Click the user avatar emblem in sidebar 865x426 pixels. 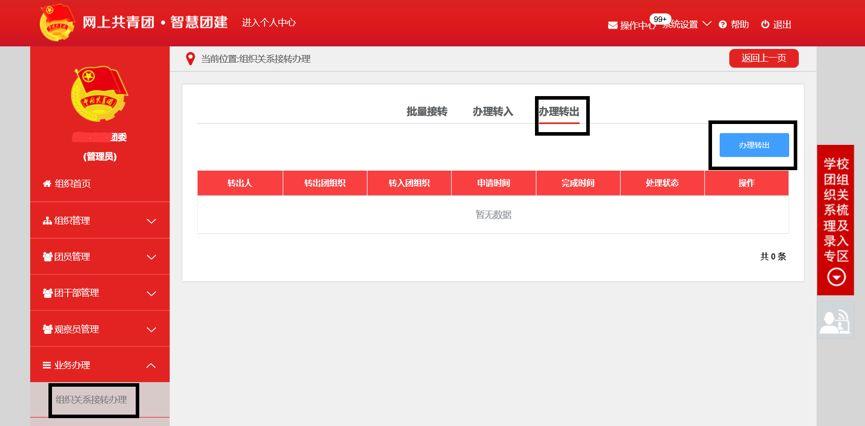pos(99,95)
